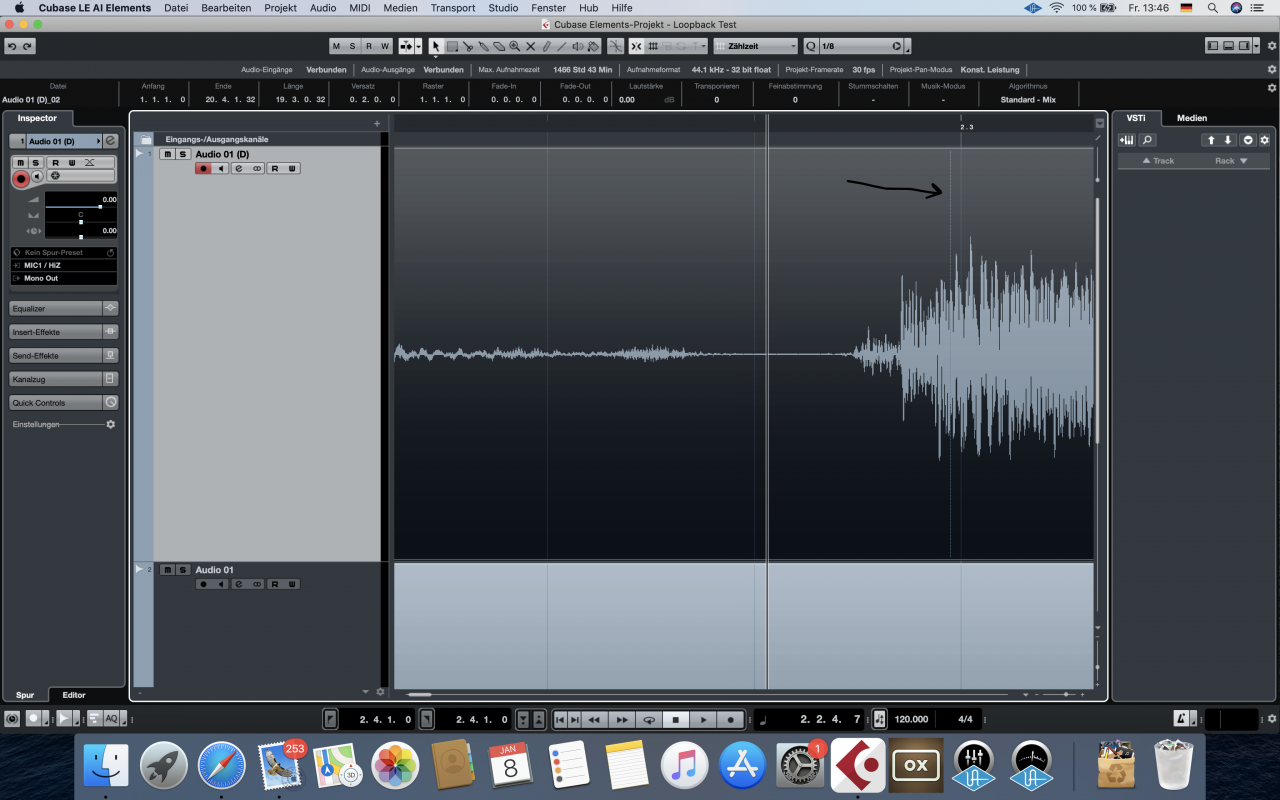Click the redo arrow in toolbar

coord(27,46)
